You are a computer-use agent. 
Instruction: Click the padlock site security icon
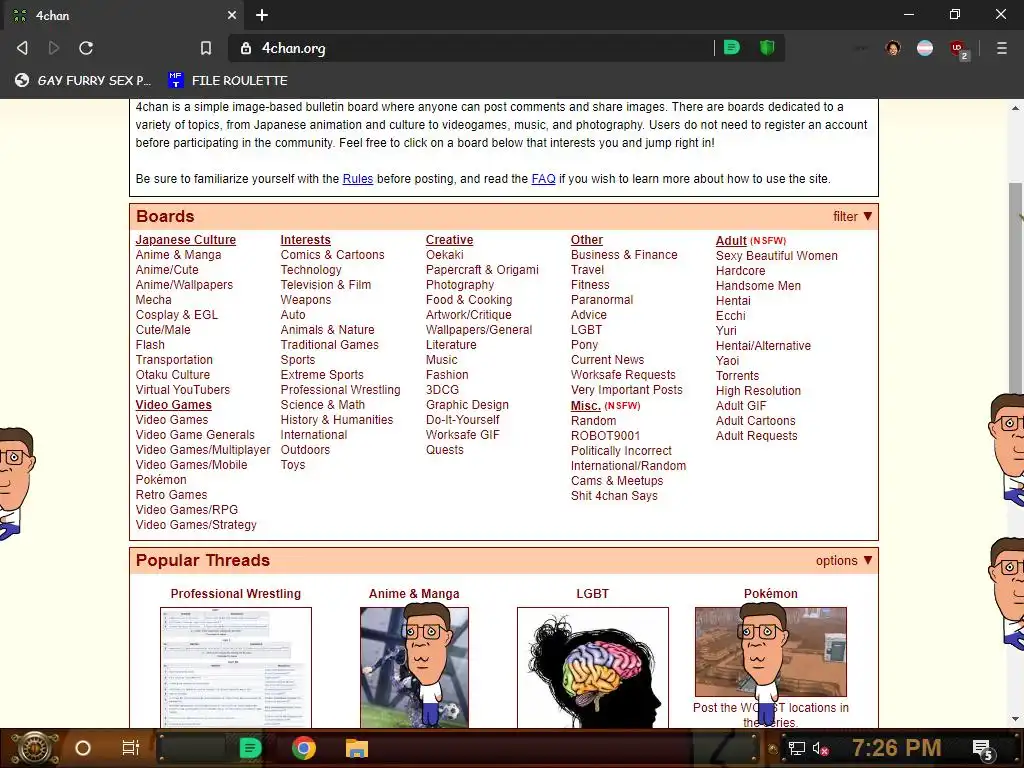click(246, 48)
